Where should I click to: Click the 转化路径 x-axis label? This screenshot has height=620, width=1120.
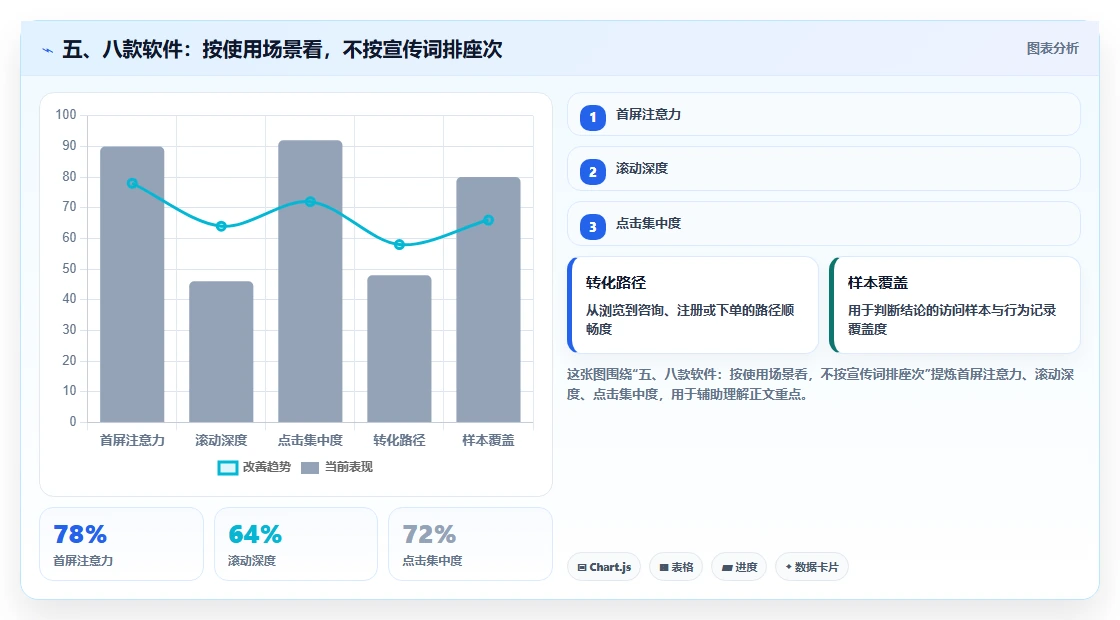[x=399, y=441]
